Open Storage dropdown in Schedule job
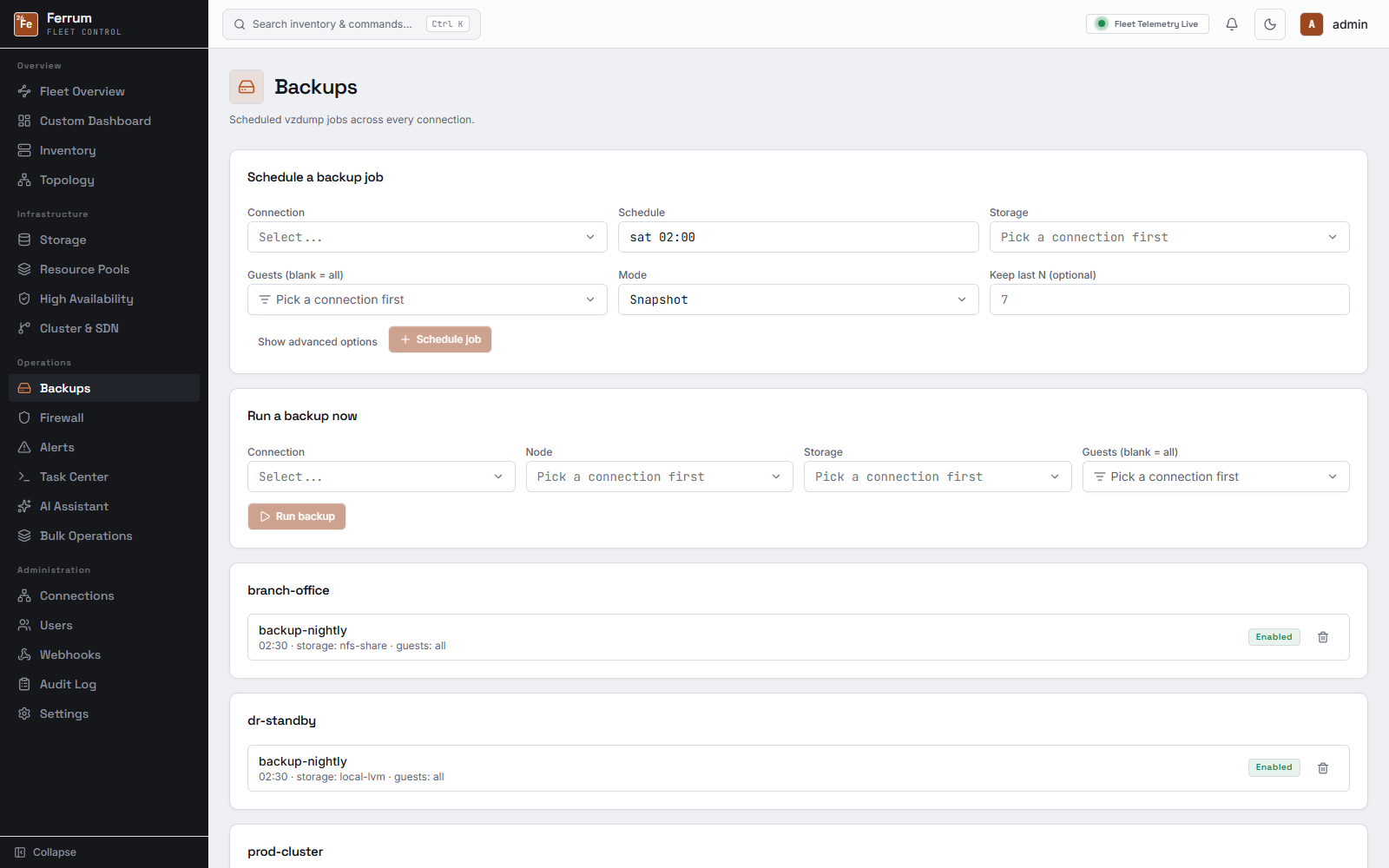The height and width of the screenshot is (868, 1389). click(1169, 237)
